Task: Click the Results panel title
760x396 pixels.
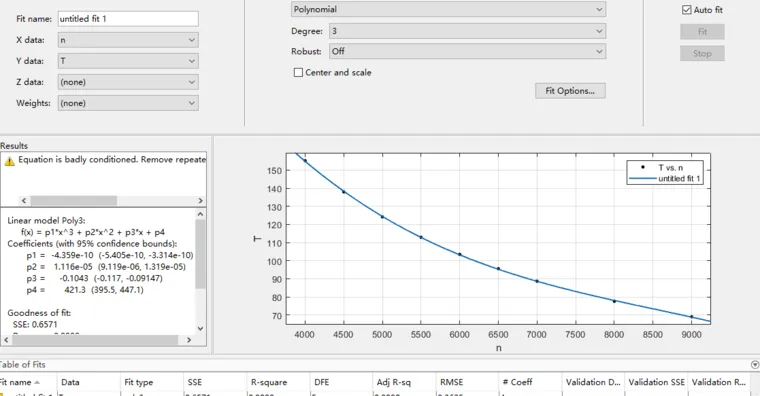Action: [14, 145]
